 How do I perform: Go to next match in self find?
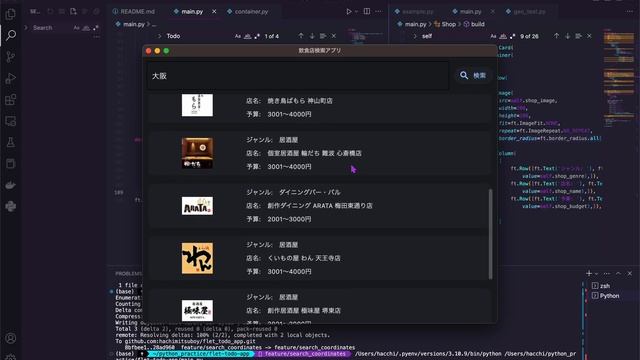pos(567,36)
